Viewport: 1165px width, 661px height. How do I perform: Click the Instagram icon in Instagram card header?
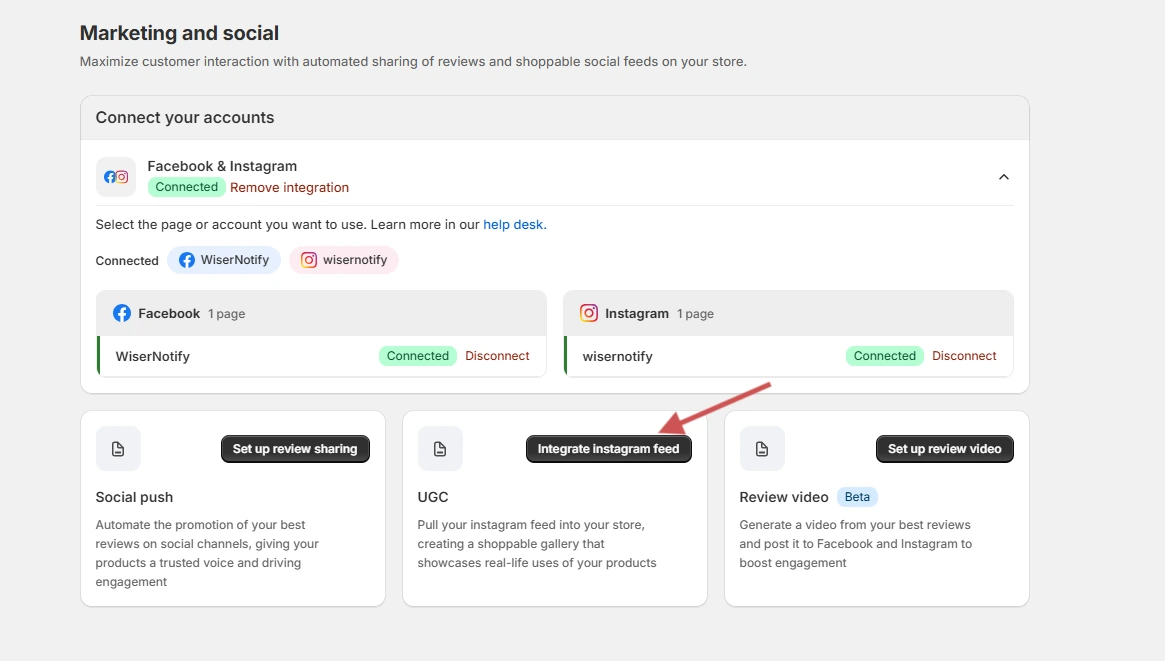tap(588, 313)
